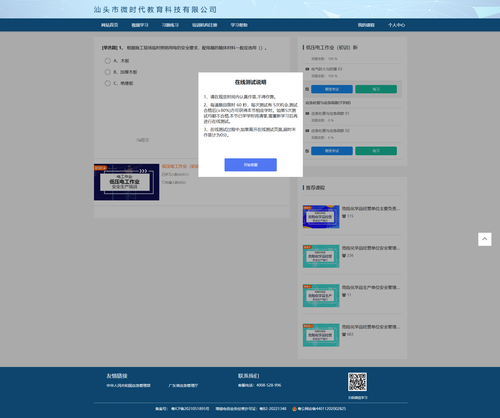The height and width of the screenshot is (418, 500).
Task: Open recommended course thumbnail with 11 learners
Action: tap(321, 296)
